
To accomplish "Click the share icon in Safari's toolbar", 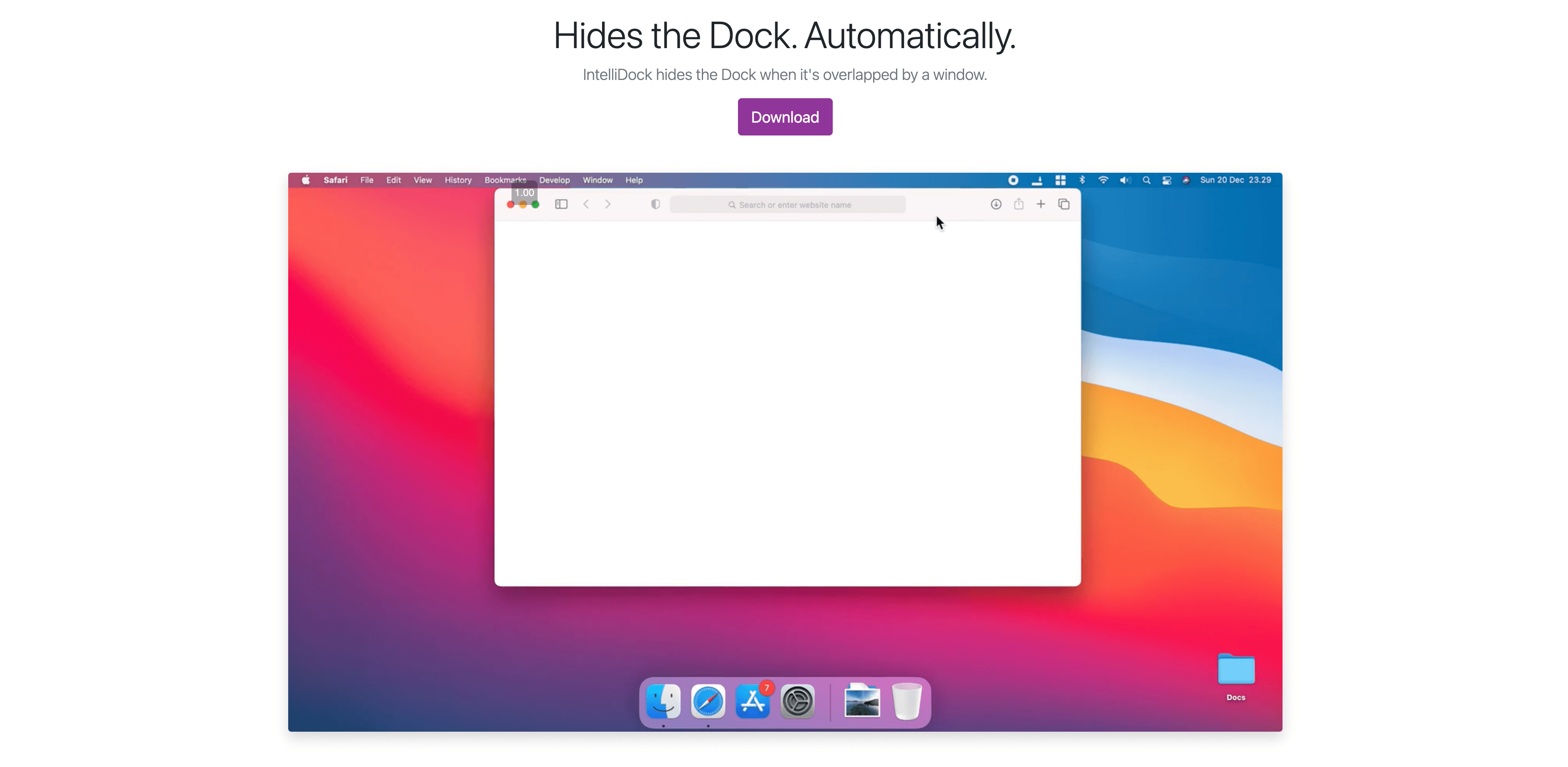I will [x=1018, y=205].
